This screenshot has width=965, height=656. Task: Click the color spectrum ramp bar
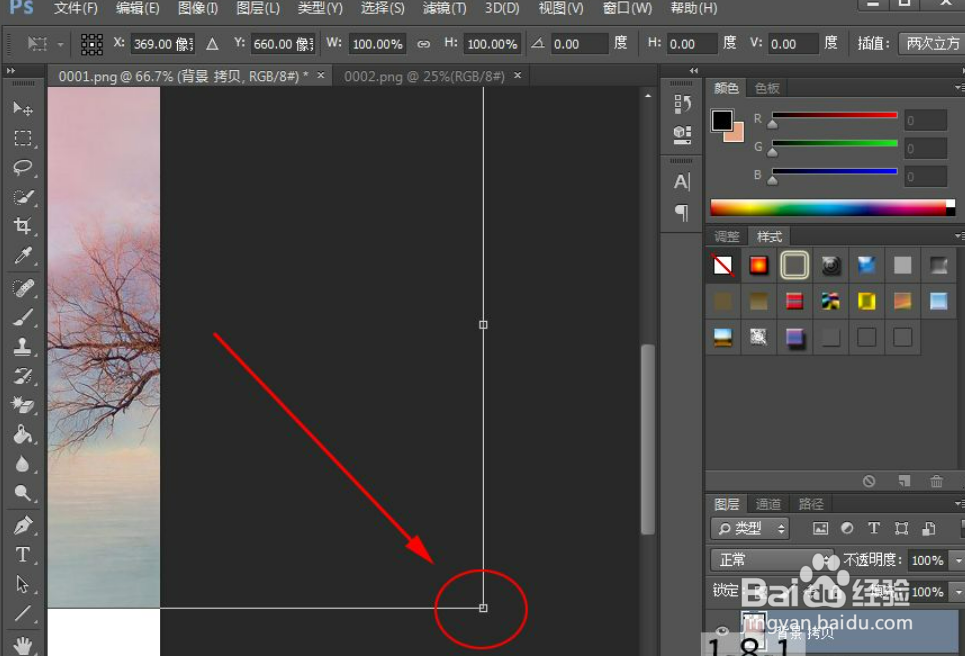(x=832, y=207)
